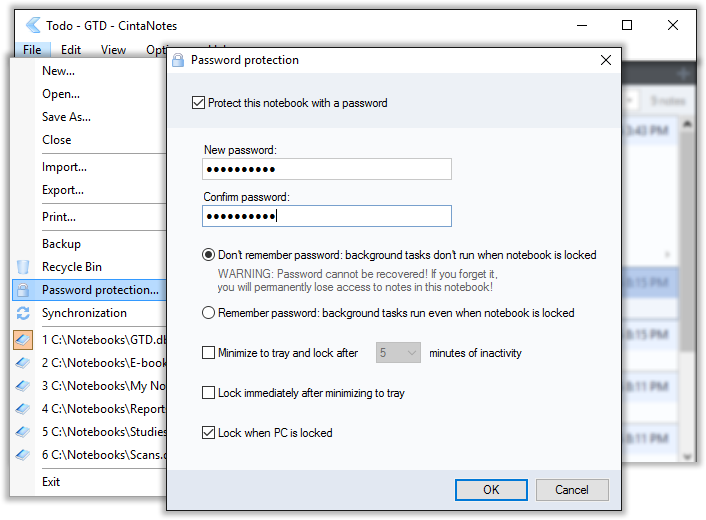Minimize the CintaNotes main window
The image size is (706, 520).
tap(582, 25)
